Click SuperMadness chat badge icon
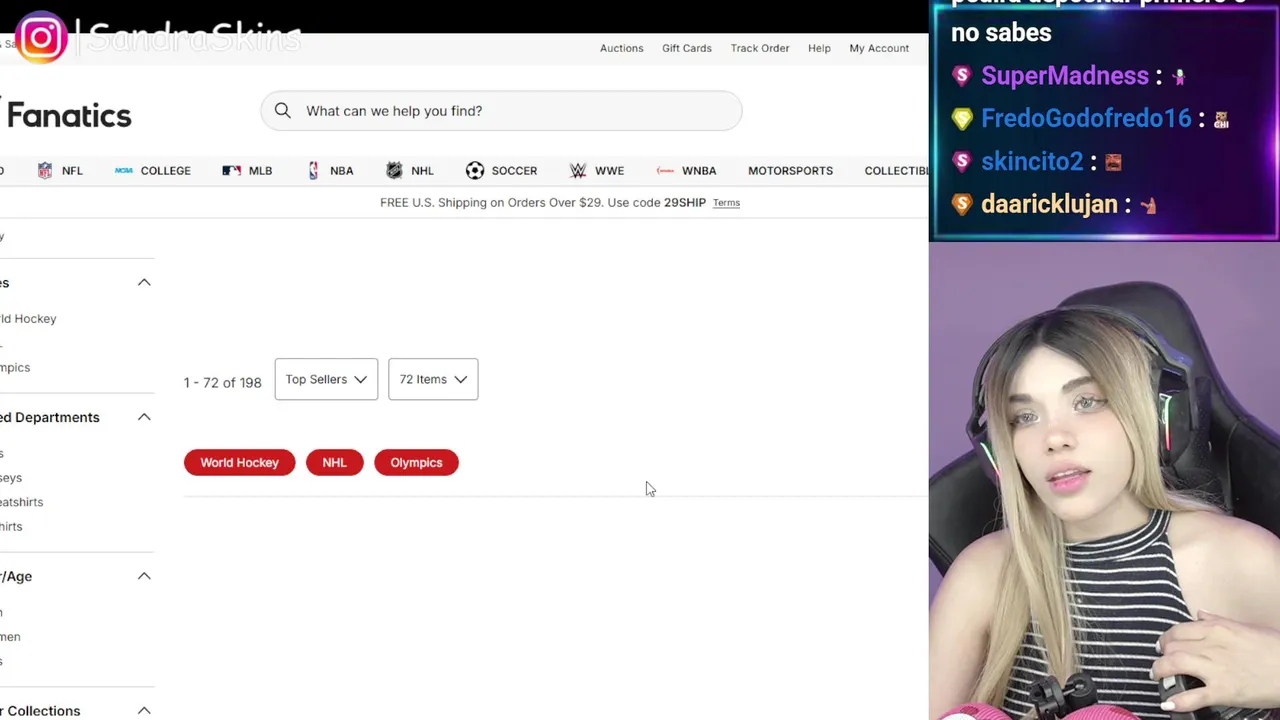Screen dimensions: 1280x720 coord(962,76)
